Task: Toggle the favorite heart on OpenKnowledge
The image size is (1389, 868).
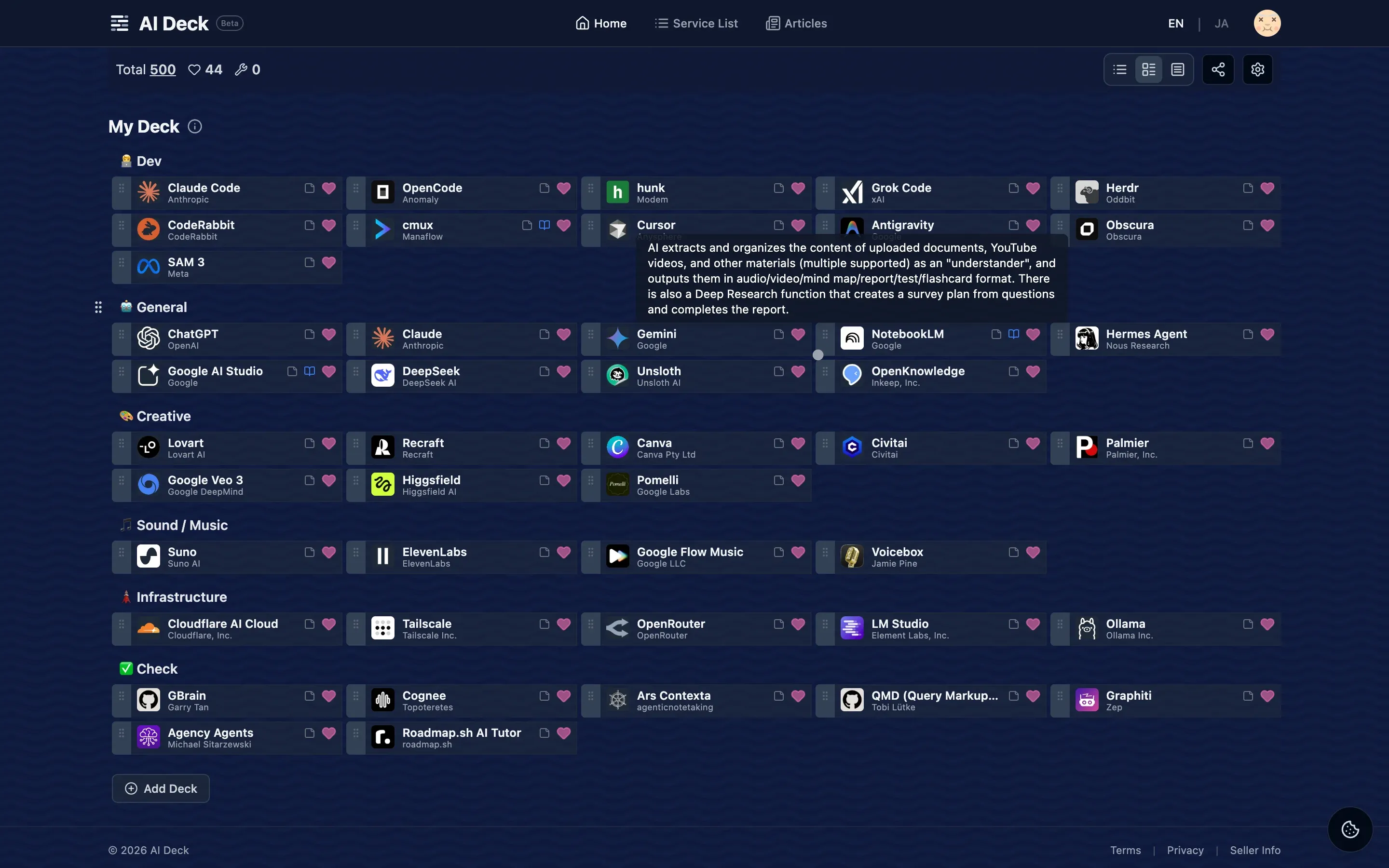Action: point(1033,372)
